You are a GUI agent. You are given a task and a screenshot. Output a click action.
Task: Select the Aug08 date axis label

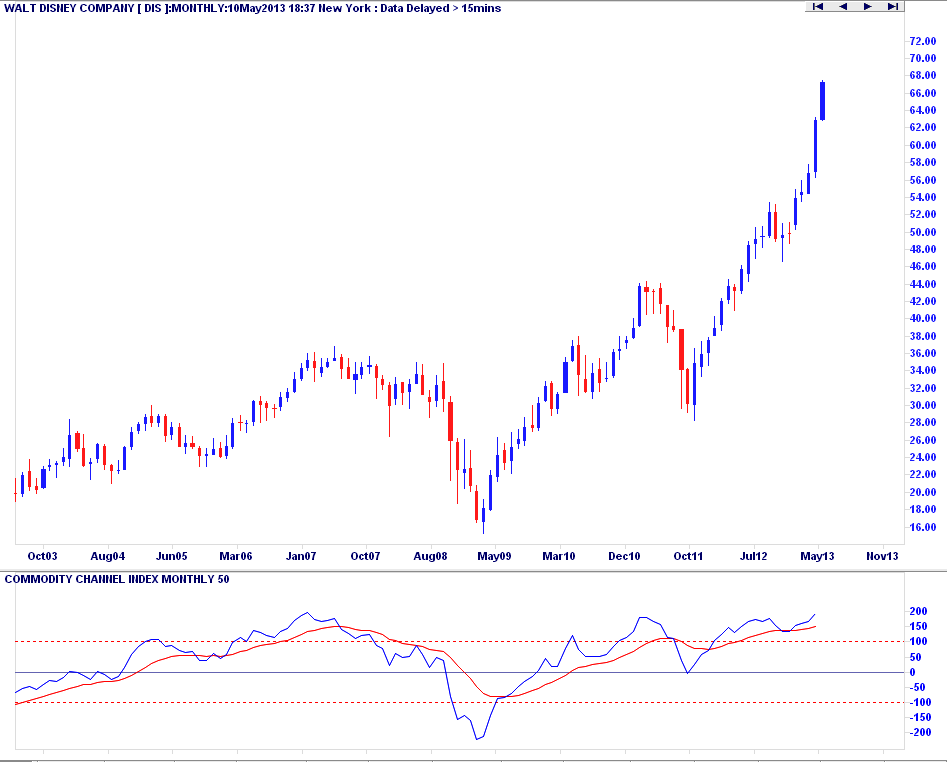click(431, 556)
